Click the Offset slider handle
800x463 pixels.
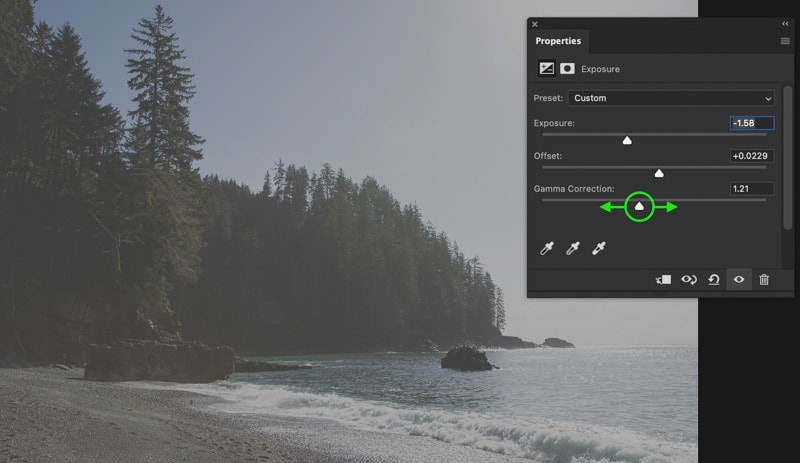point(659,174)
